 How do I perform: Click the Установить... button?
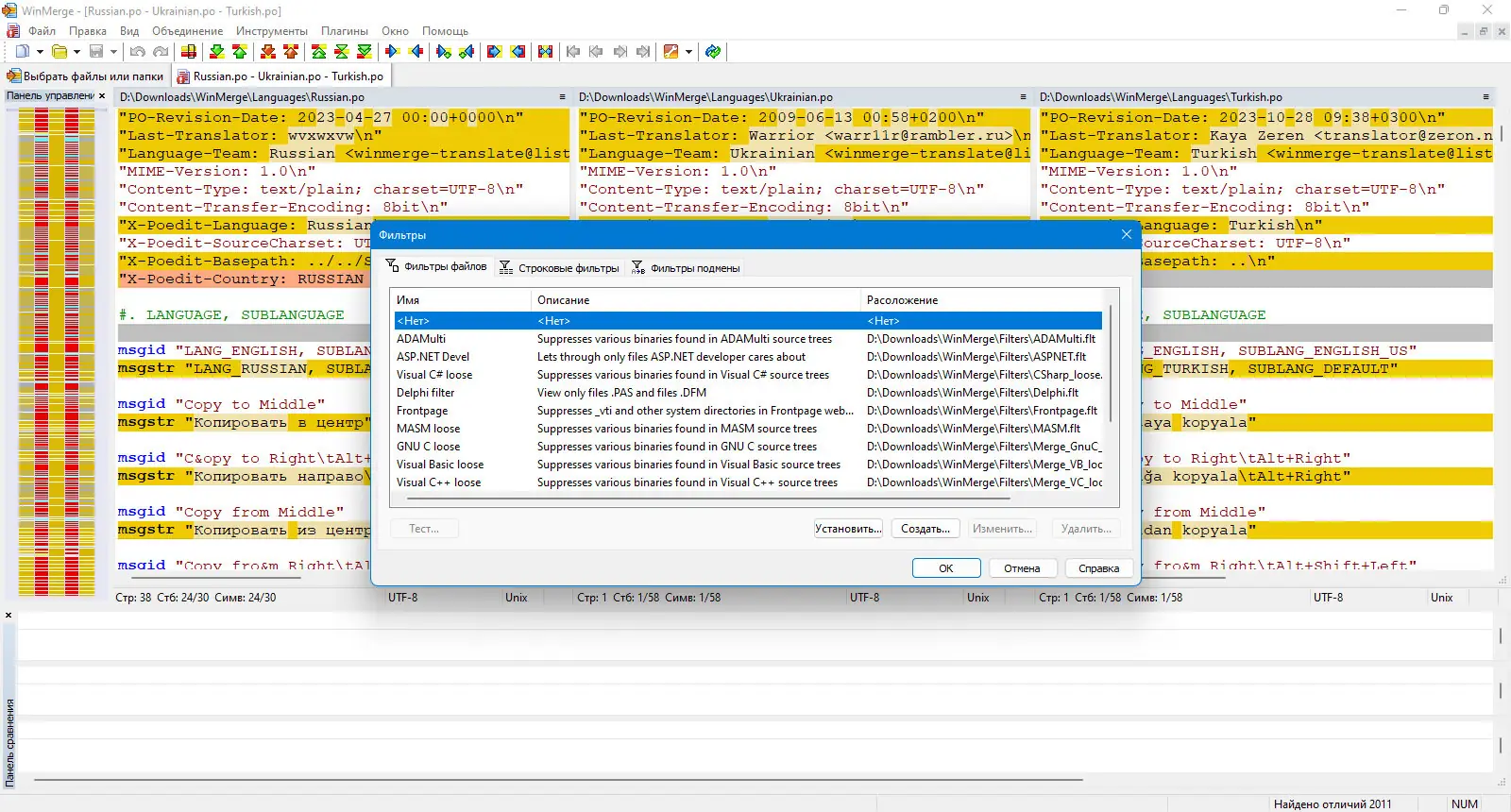(x=848, y=529)
